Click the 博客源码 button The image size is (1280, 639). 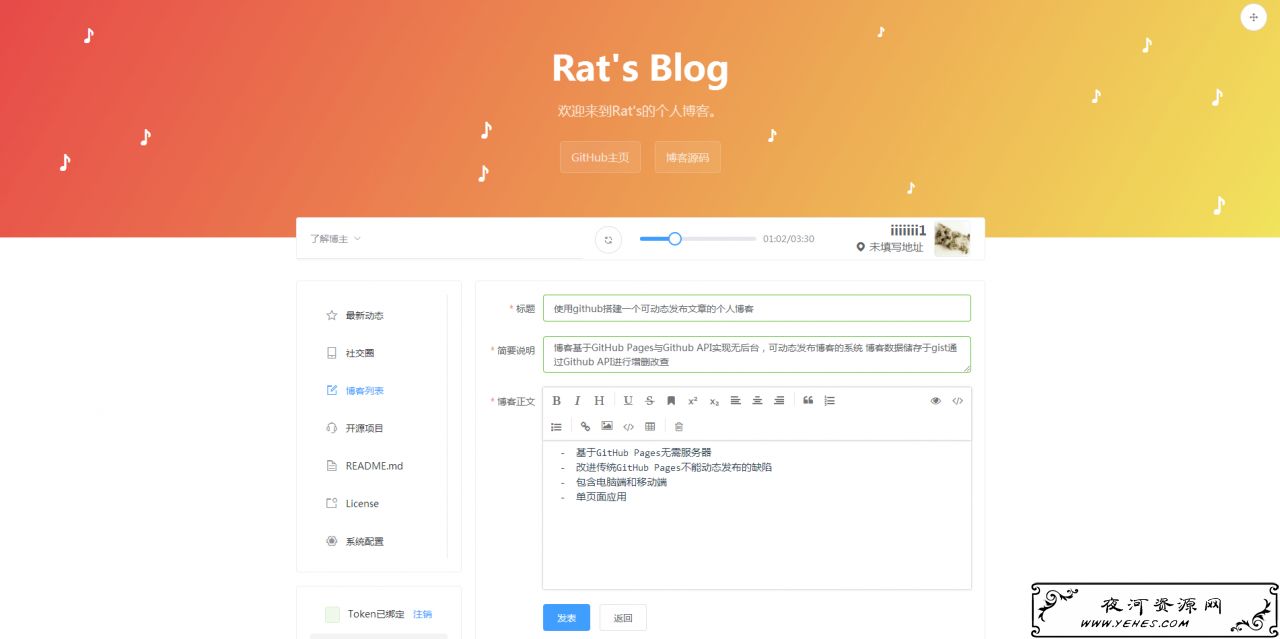[x=687, y=157]
